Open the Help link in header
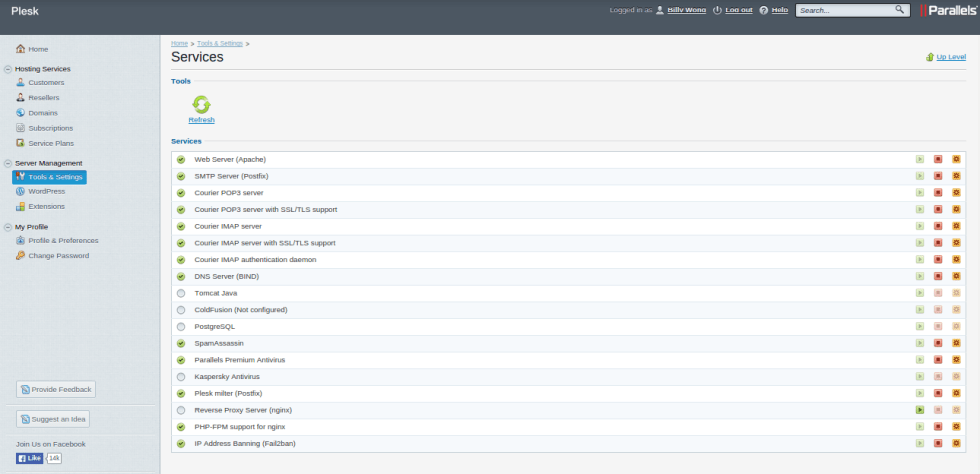Screen dimensions: 980x474 (779, 10)
